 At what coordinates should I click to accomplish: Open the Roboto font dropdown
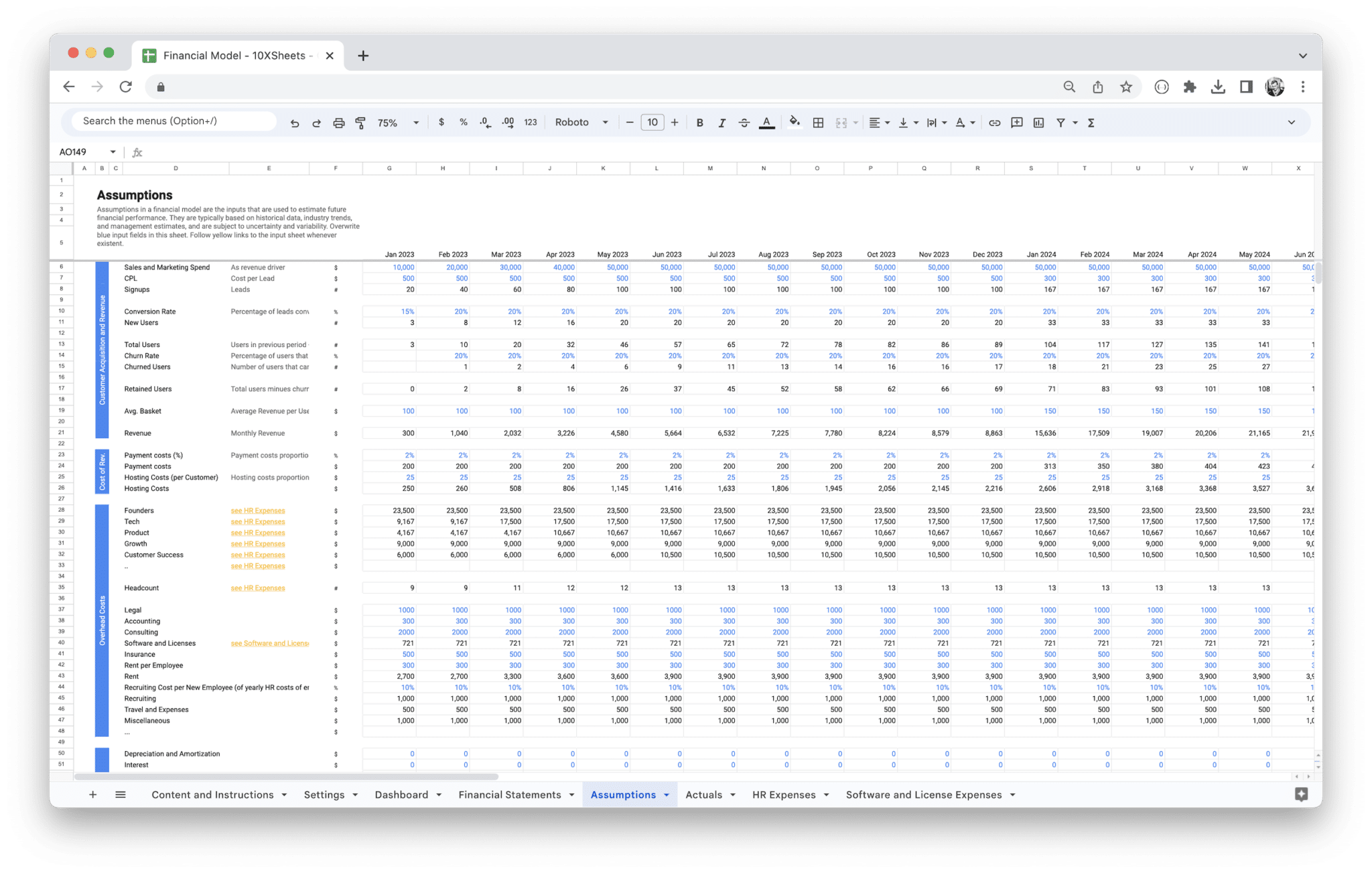tap(581, 123)
